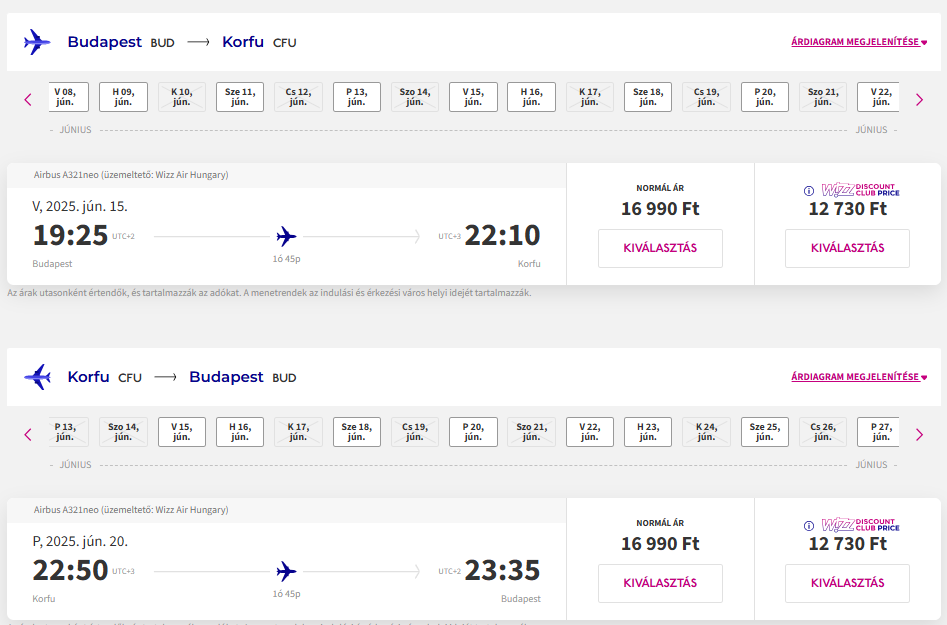
Task: Select return date Sze 25, jún.
Action: [x=765, y=432]
